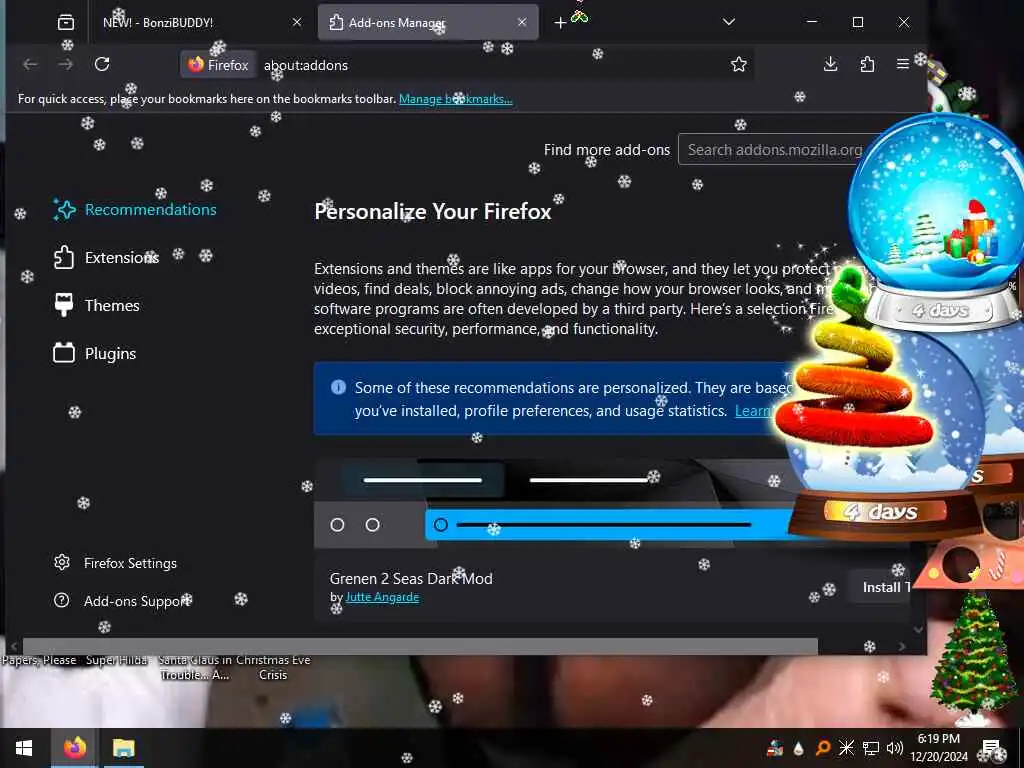Open File Explorer from the taskbar
The width and height of the screenshot is (1024, 768).
click(x=123, y=748)
